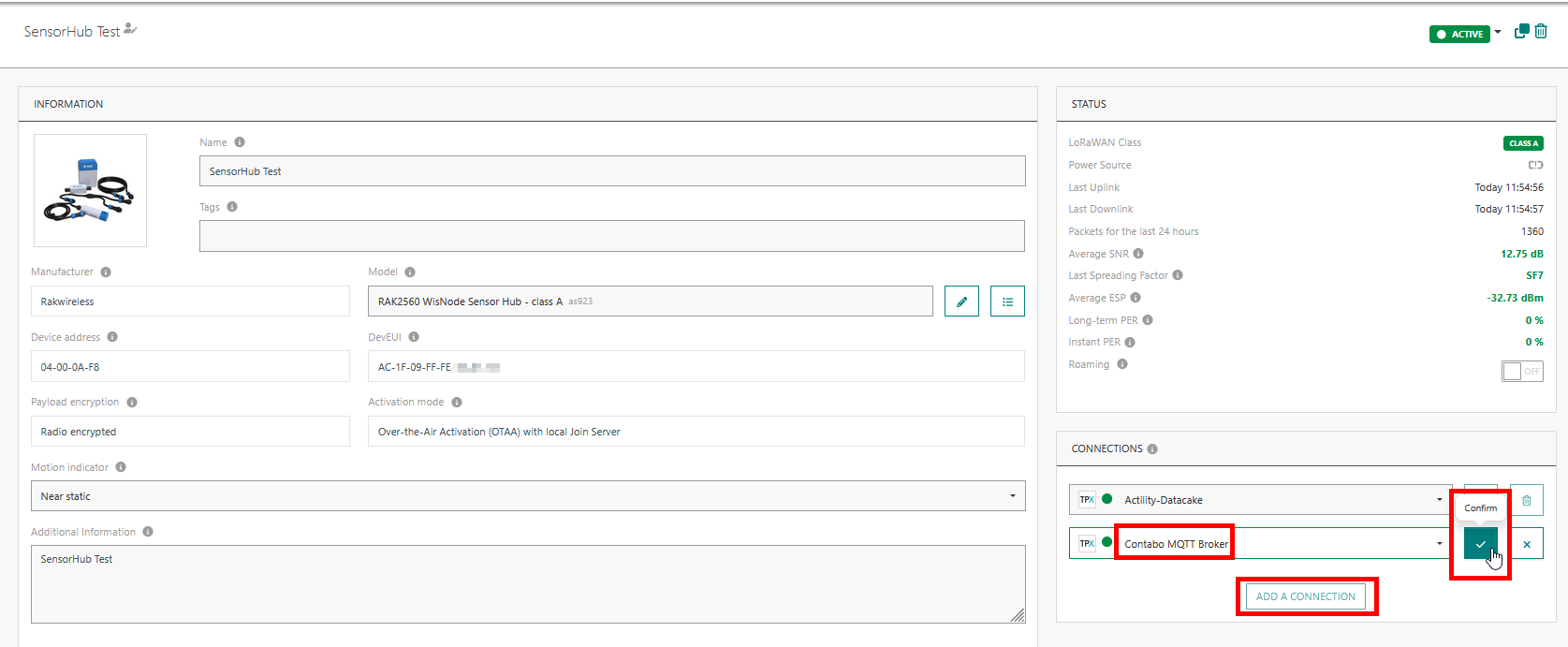Open the model list icon button
The width and height of the screenshot is (1568, 647).
1007,301
